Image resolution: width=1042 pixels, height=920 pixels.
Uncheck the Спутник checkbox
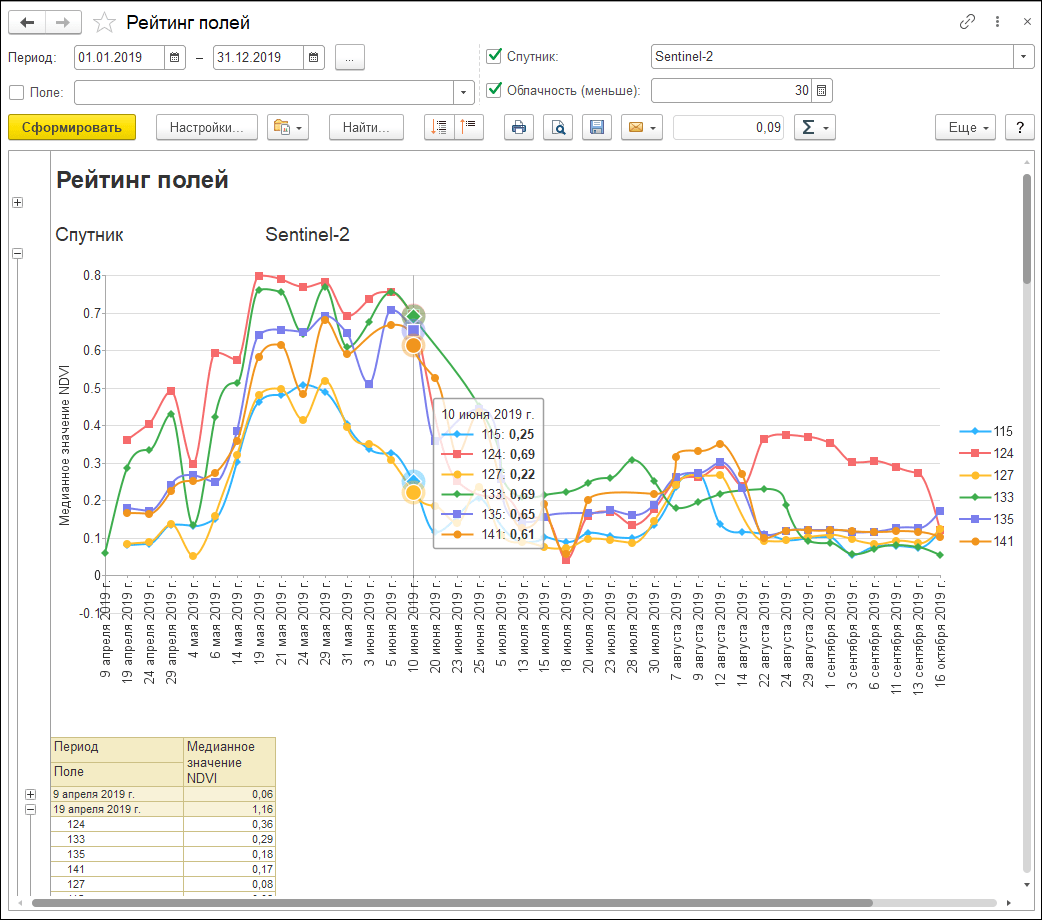[494, 57]
